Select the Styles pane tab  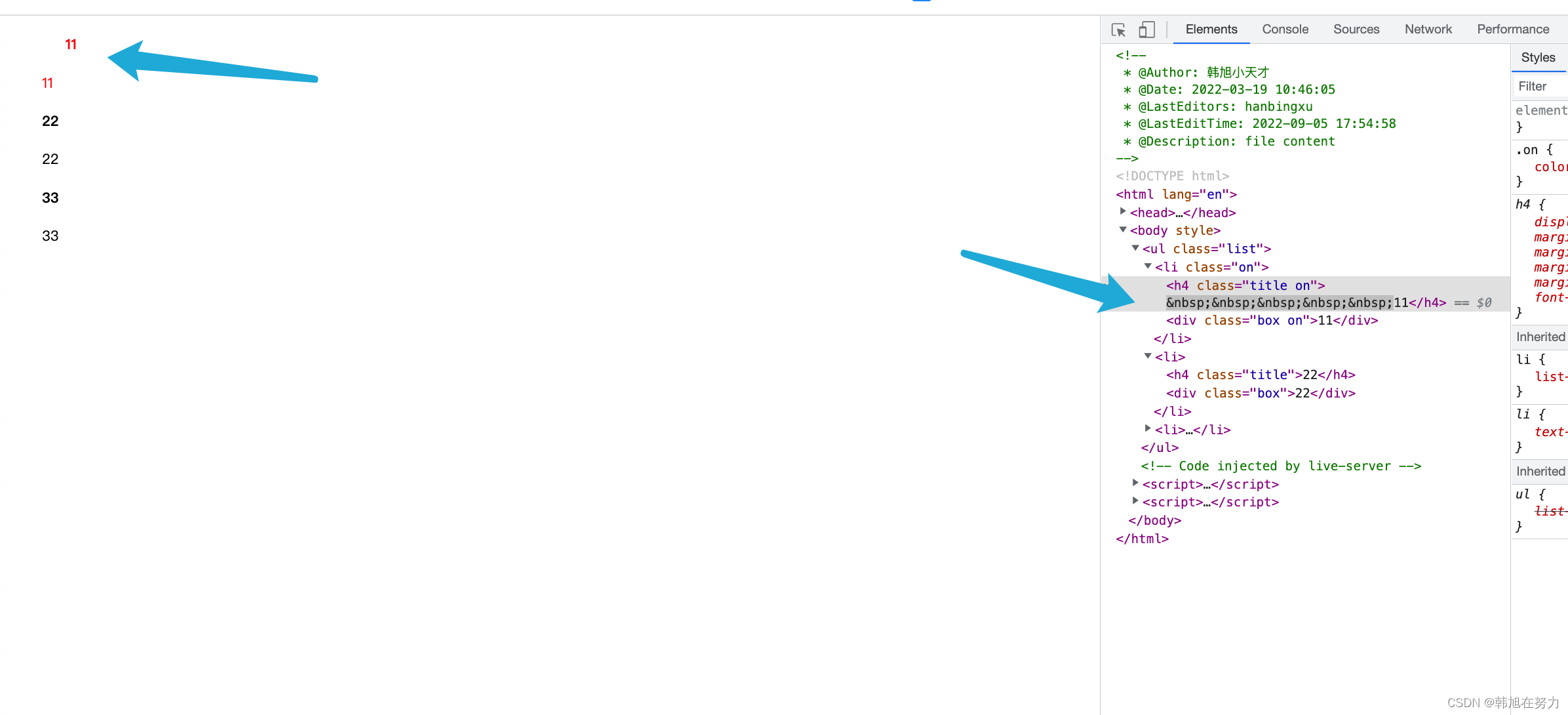(1537, 58)
